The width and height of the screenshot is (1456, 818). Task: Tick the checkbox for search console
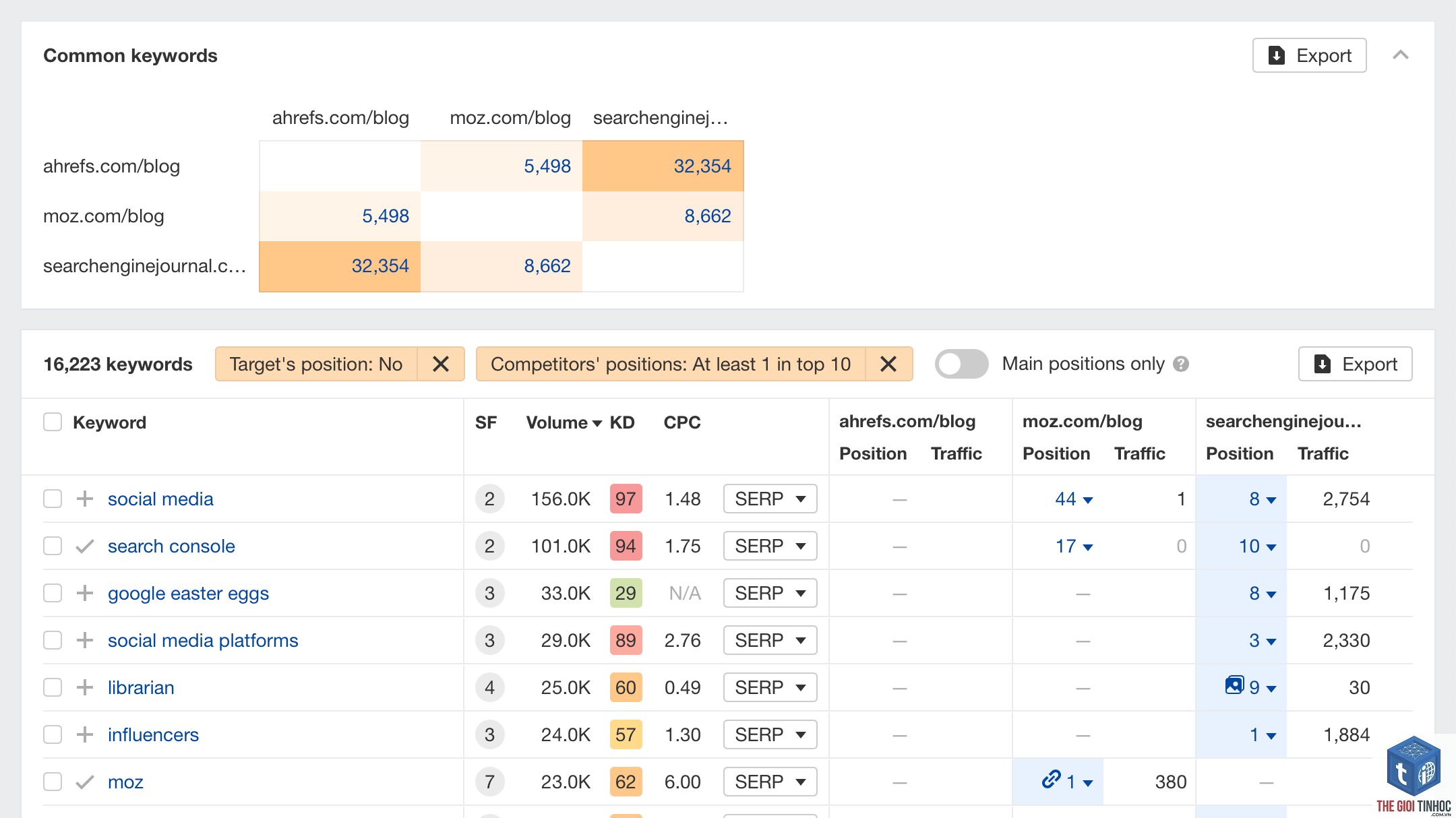(x=53, y=546)
